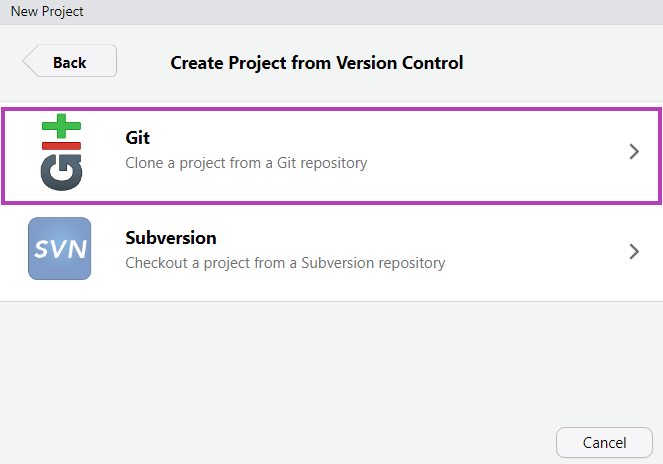The width and height of the screenshot is (663, 464).
Task: Click the Git logo icon
Action: 60,153
